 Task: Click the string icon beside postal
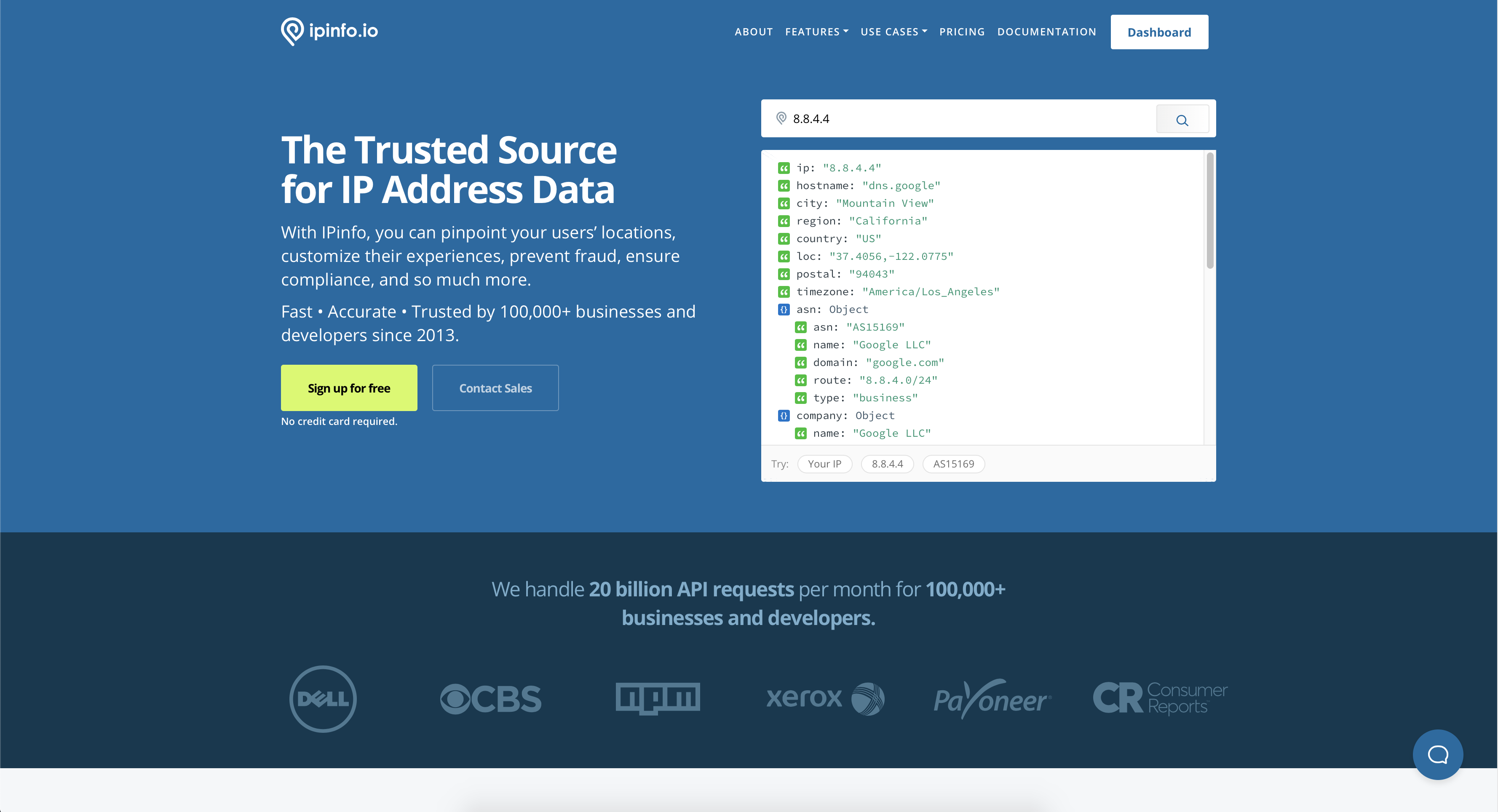(784, 274)
